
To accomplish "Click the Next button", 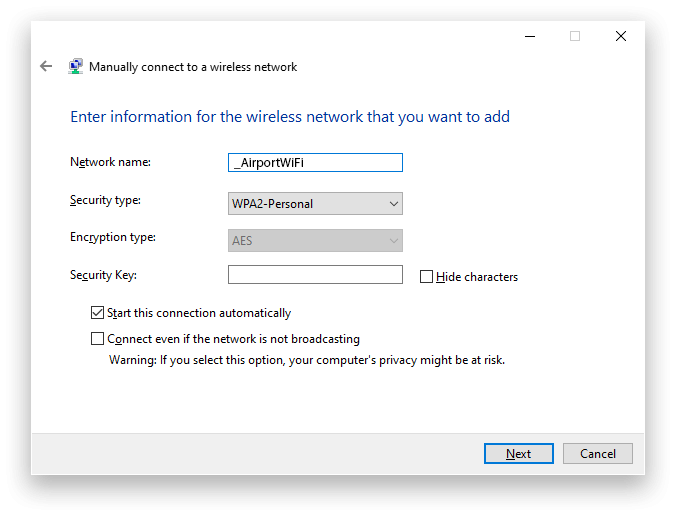I will pyautogui.click(x=518, y=453).
